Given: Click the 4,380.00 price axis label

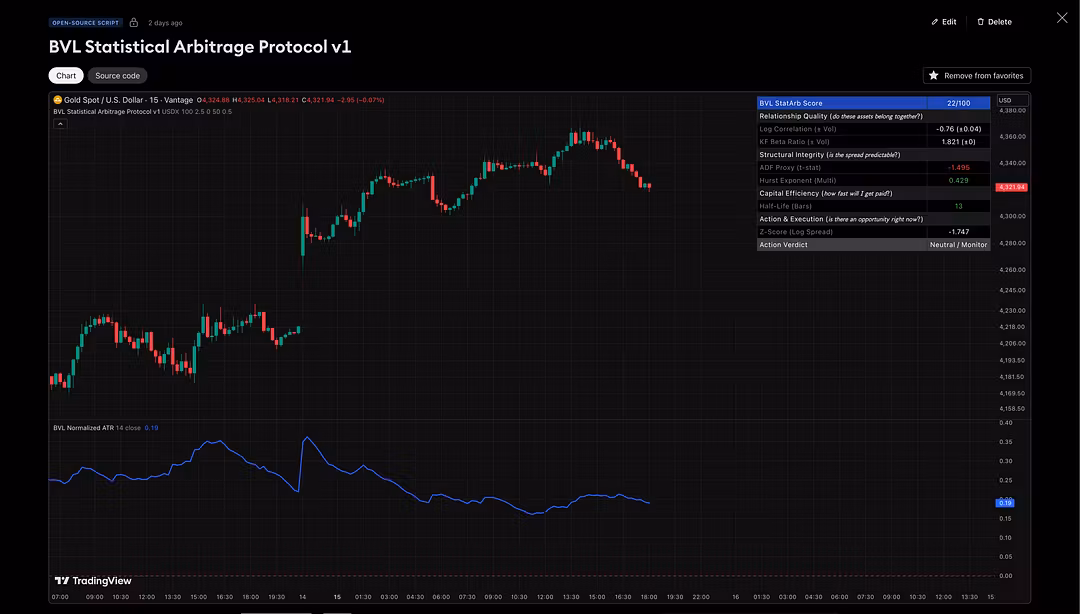Looking at the screenshot, I should (x=1012, y=110).
